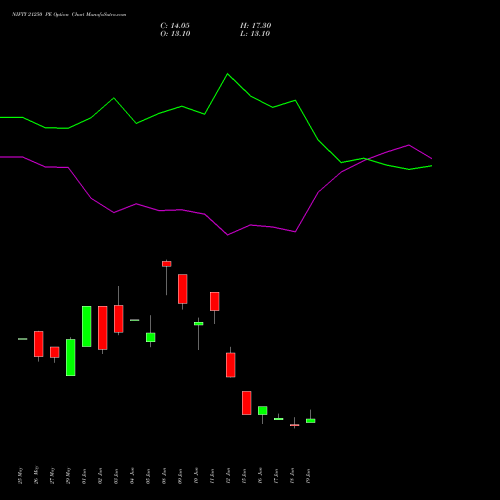Click the '01 Jun' date label
This screenshot has width=500, height=500.
(85, 476)
